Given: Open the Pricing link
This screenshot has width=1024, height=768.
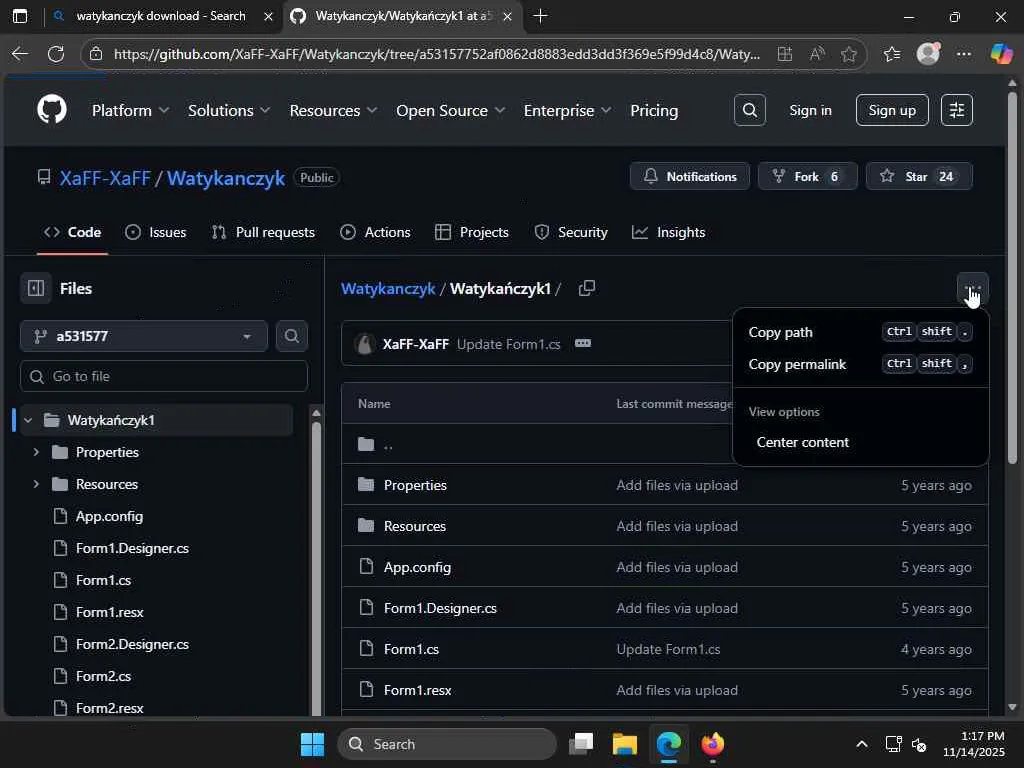Looking at the screenshot, I should (x=654, y=110).
